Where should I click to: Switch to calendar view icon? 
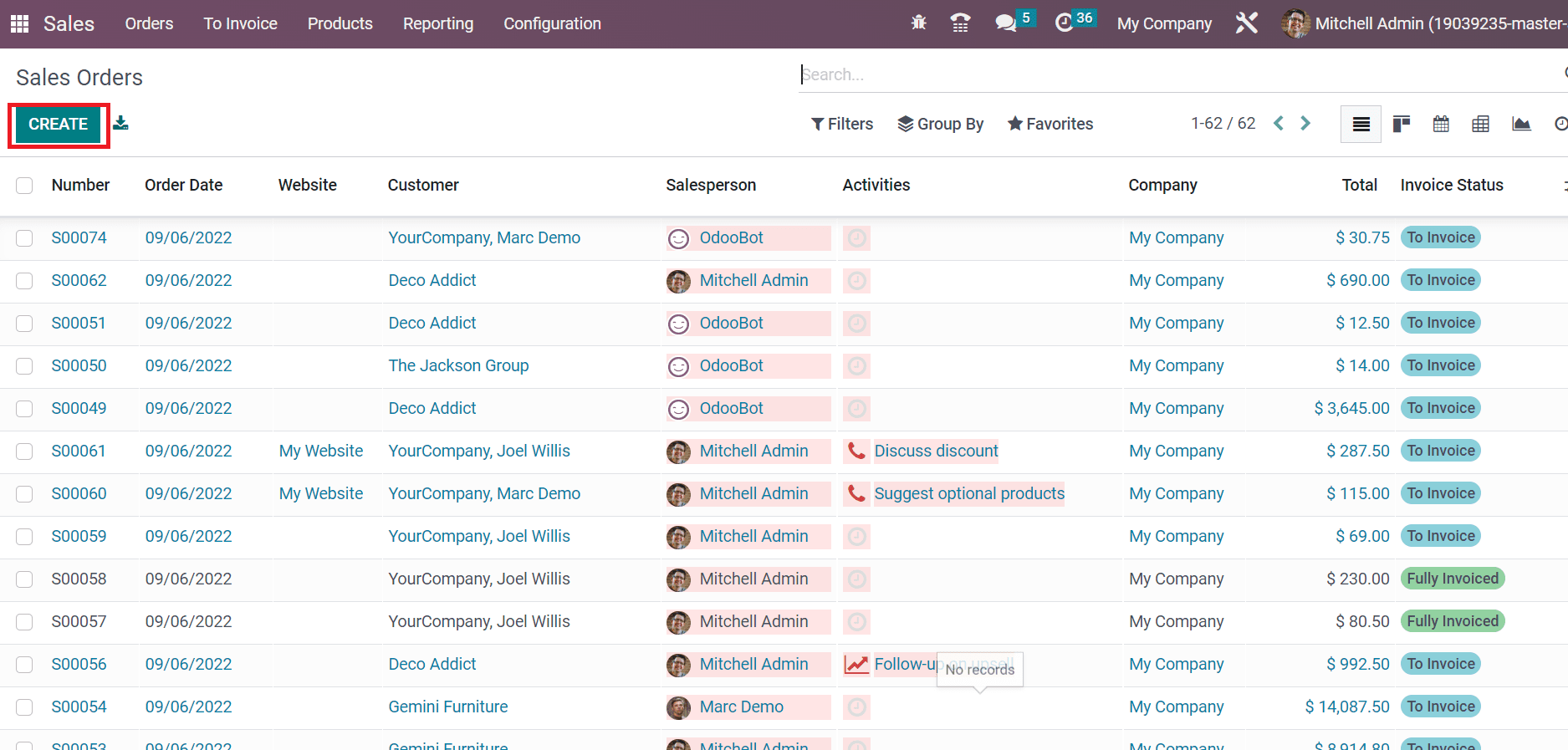coord(1441,125)
